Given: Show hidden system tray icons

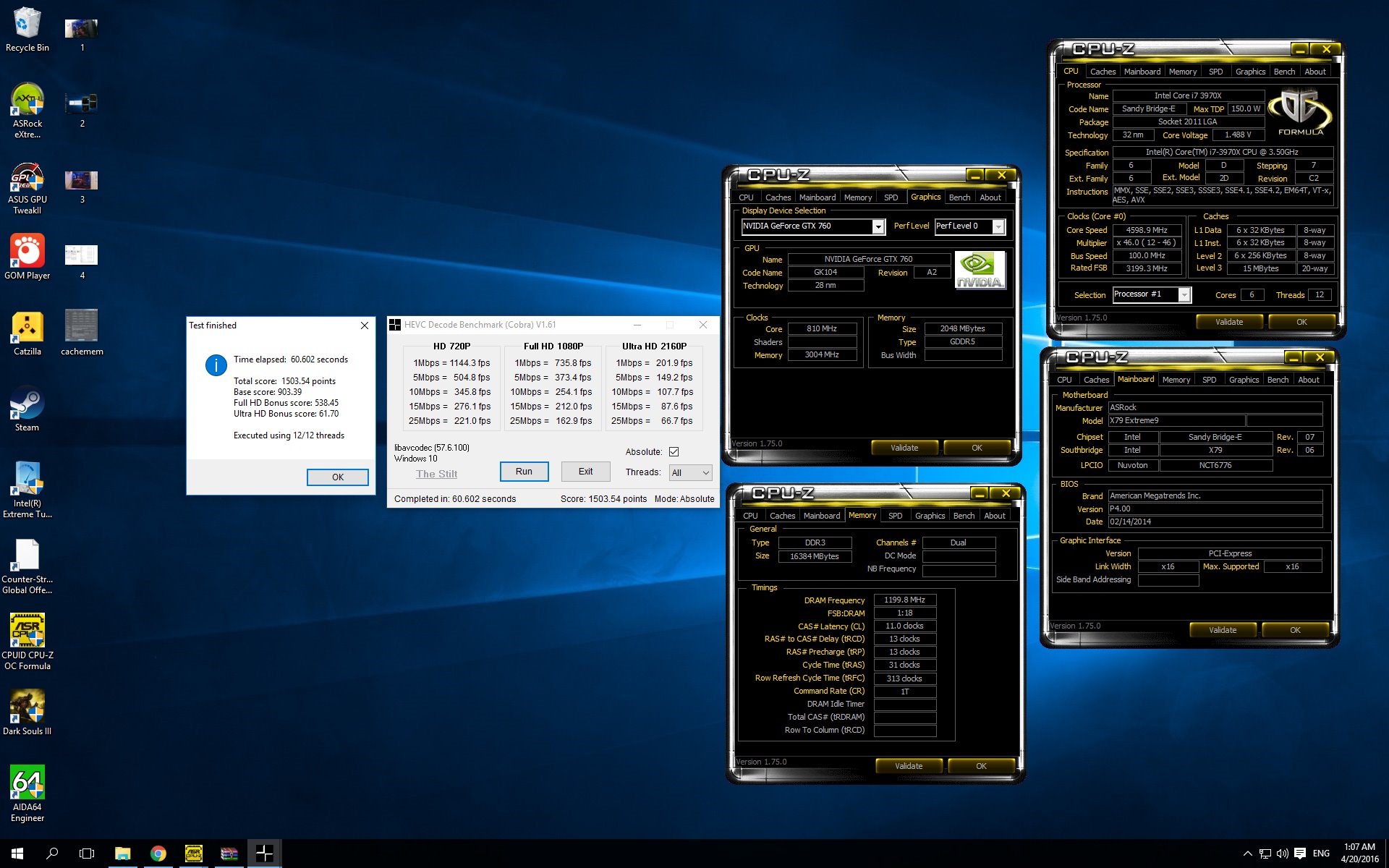Looking at the screenshot, I should coord(1247,854).
